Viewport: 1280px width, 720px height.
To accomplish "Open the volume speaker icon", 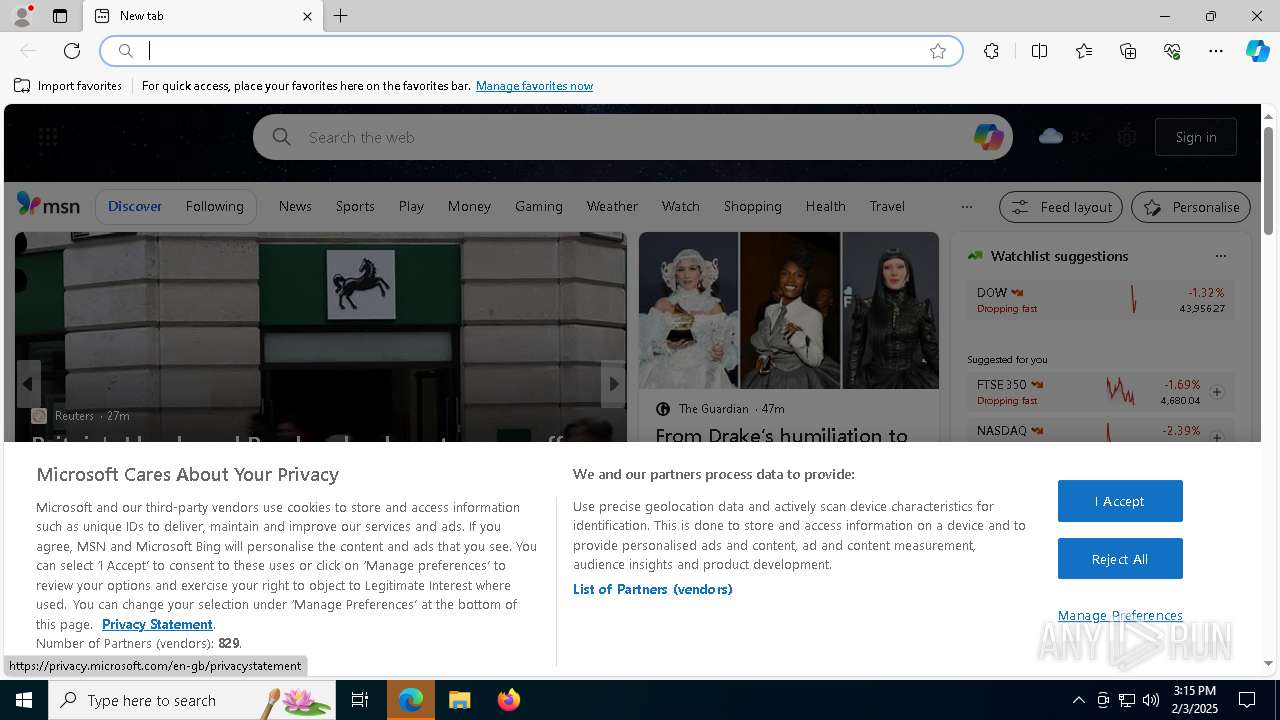I will tap(1151, 700).
